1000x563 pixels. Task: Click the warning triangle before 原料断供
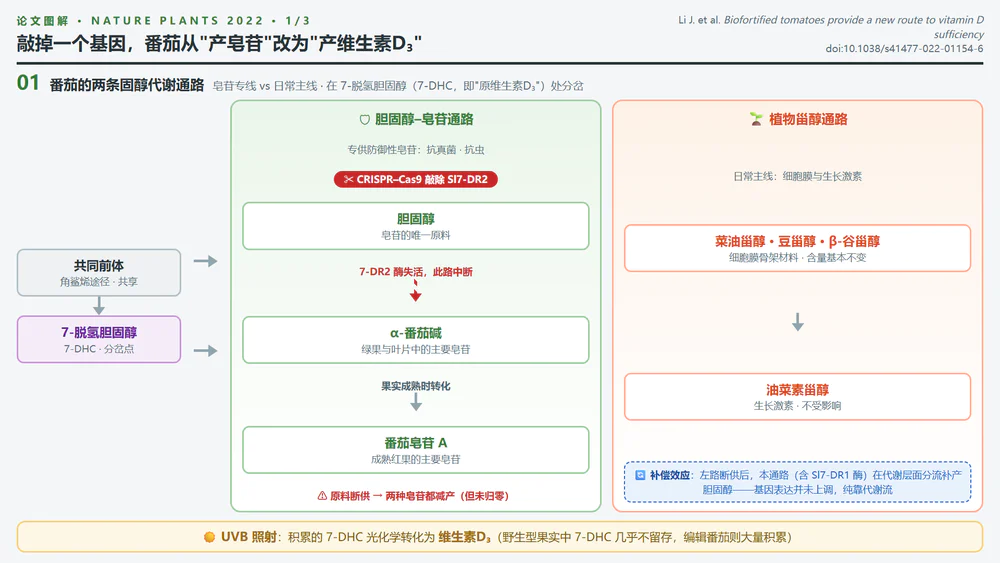[322, 495]
